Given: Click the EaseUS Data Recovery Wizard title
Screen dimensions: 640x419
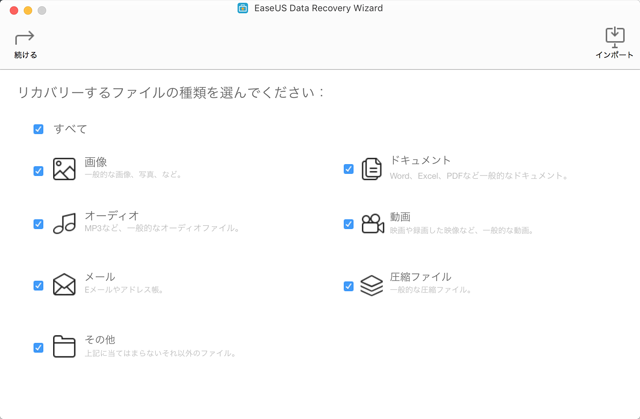Looking at the screenshot, I should coord(319,8).
